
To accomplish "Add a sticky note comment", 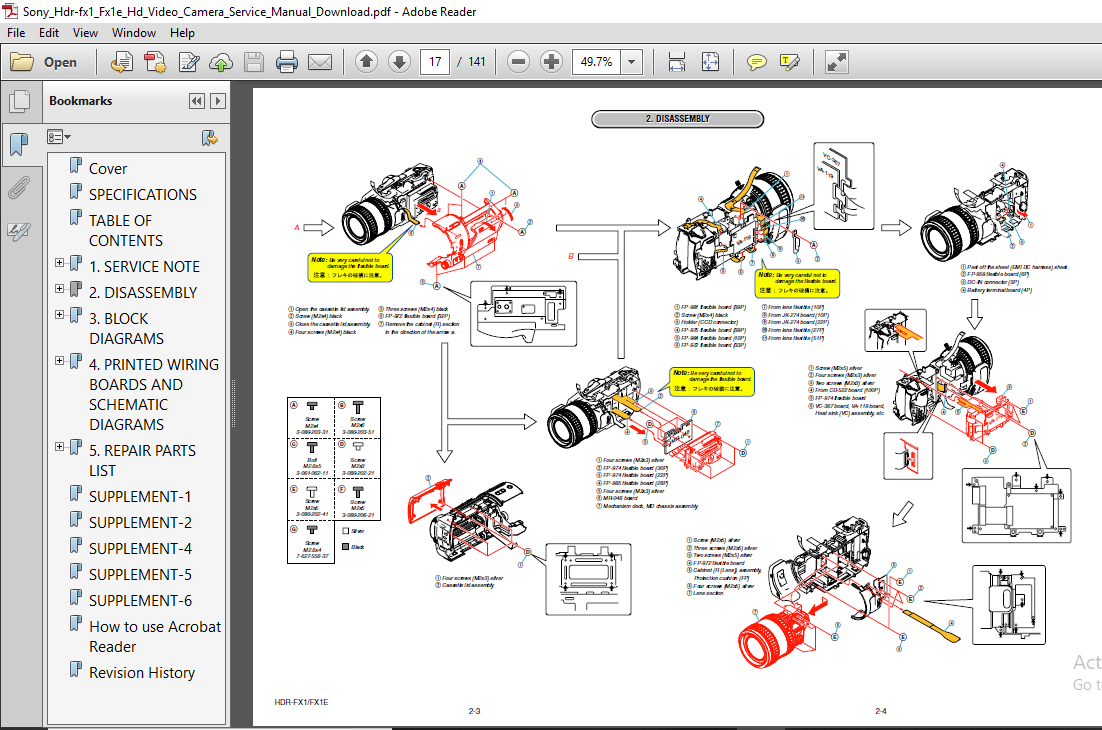I will click(x=756, y=63).
